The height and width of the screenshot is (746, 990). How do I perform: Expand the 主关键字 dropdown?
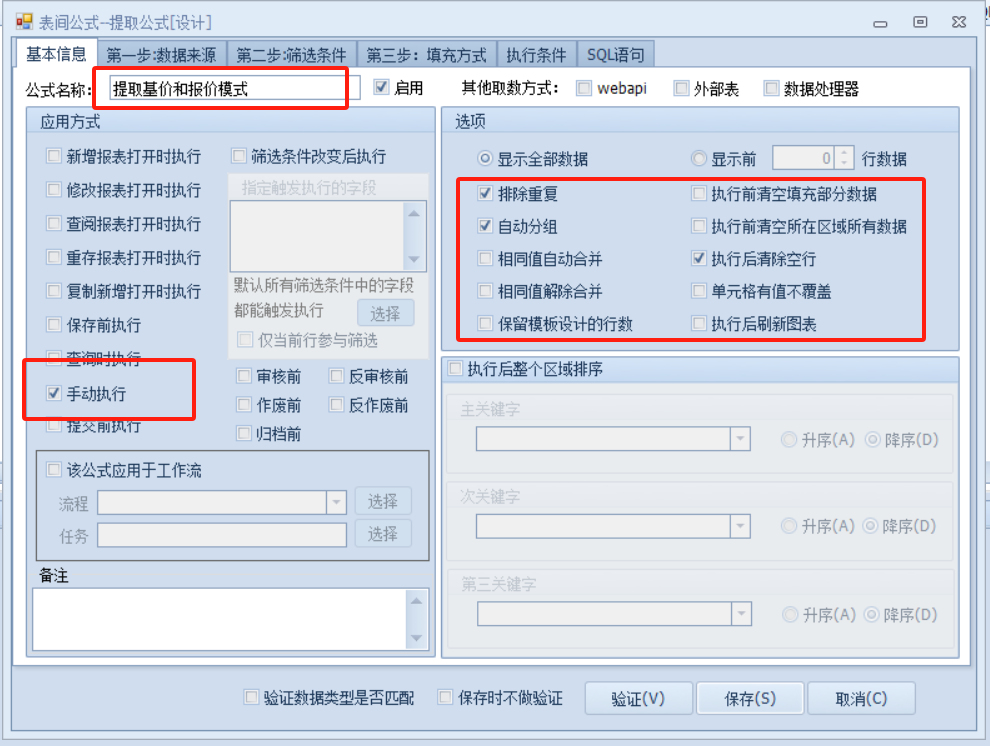coord(740,439)
